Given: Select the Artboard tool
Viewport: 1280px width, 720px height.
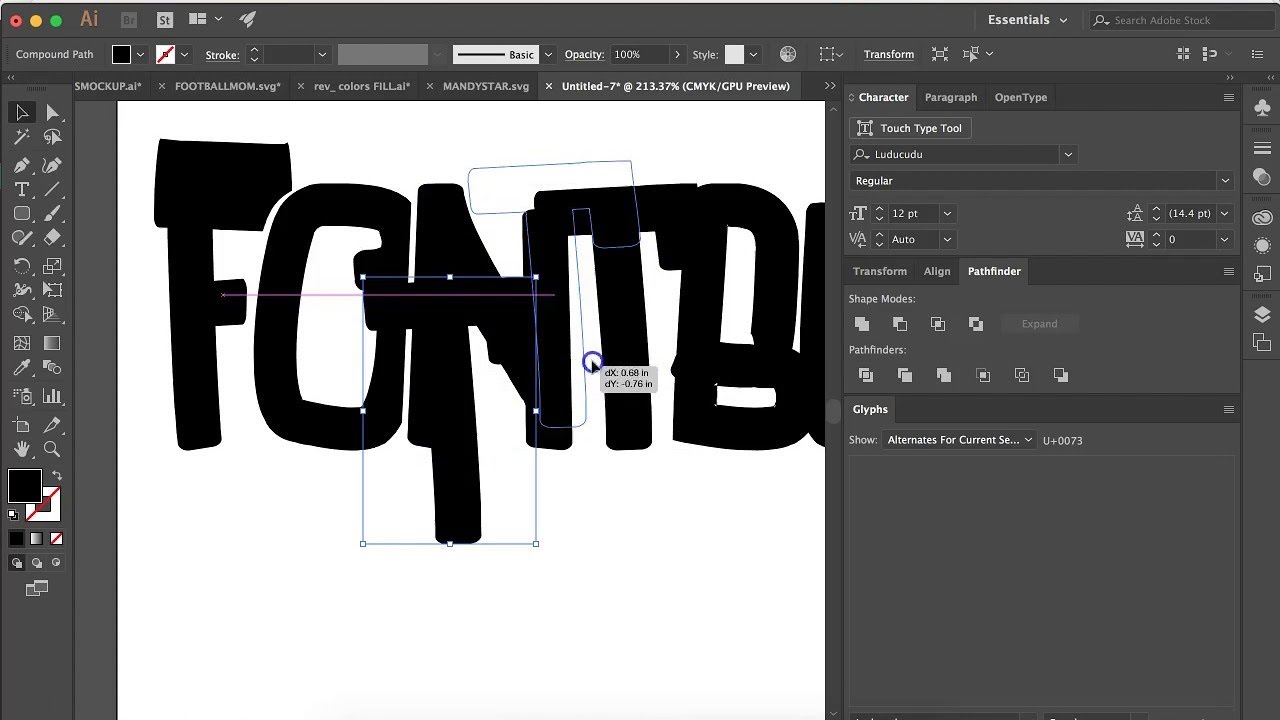Looking at the screenshot, I should (22, 424).
